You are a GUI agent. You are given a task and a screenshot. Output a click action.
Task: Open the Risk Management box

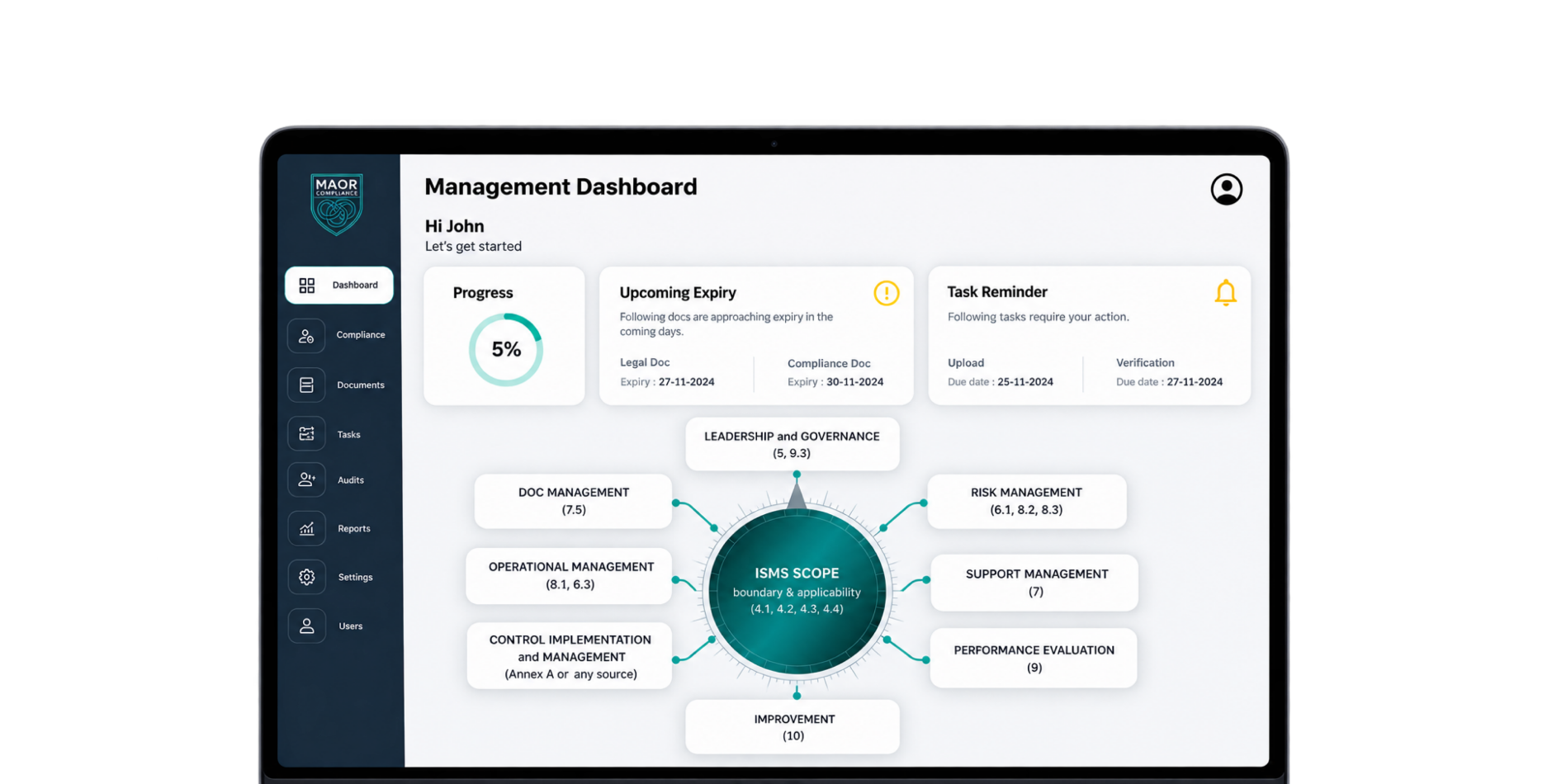(x=1027, y=501)
